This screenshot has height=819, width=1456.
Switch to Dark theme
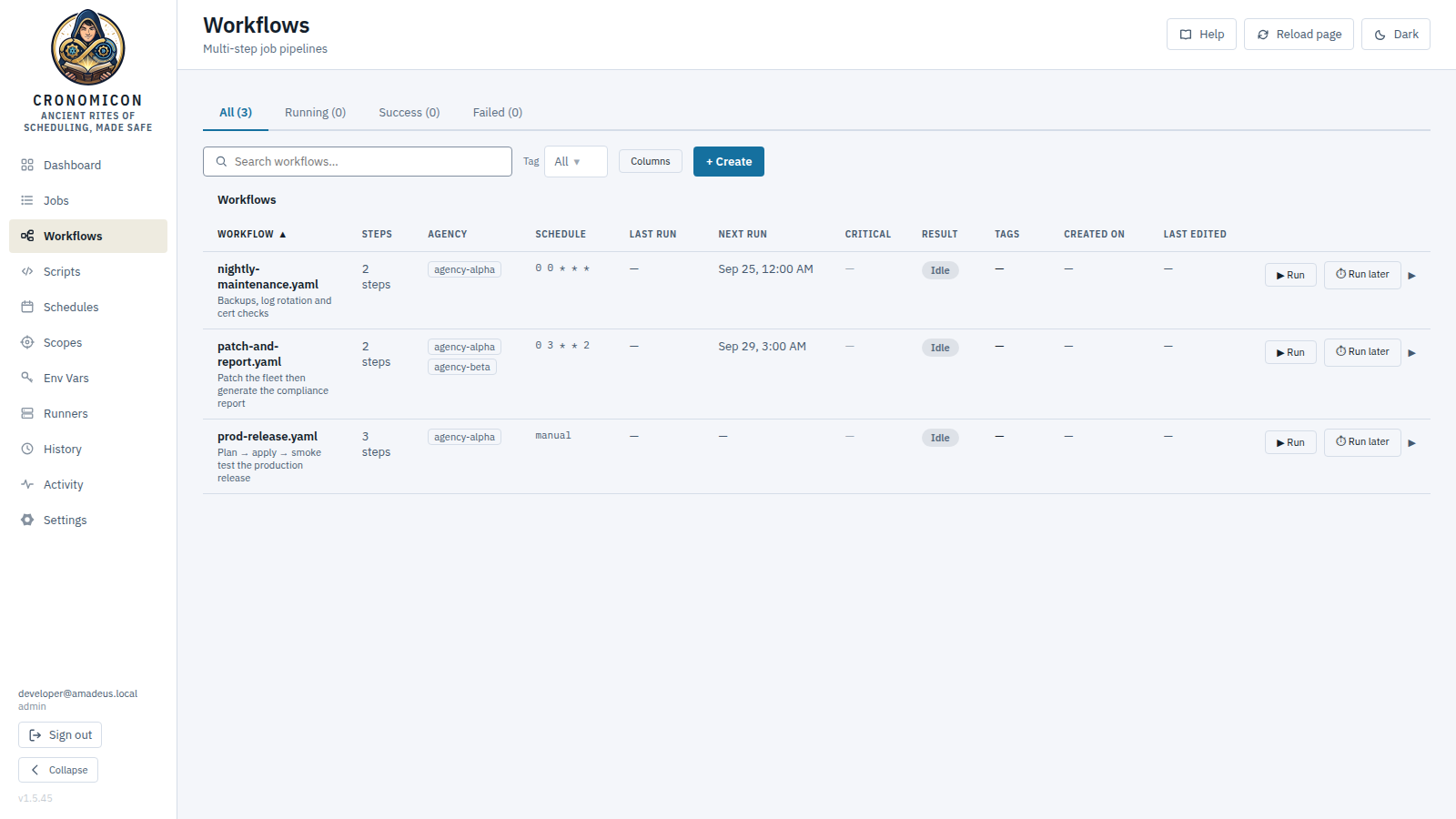tap(1396, 35)
